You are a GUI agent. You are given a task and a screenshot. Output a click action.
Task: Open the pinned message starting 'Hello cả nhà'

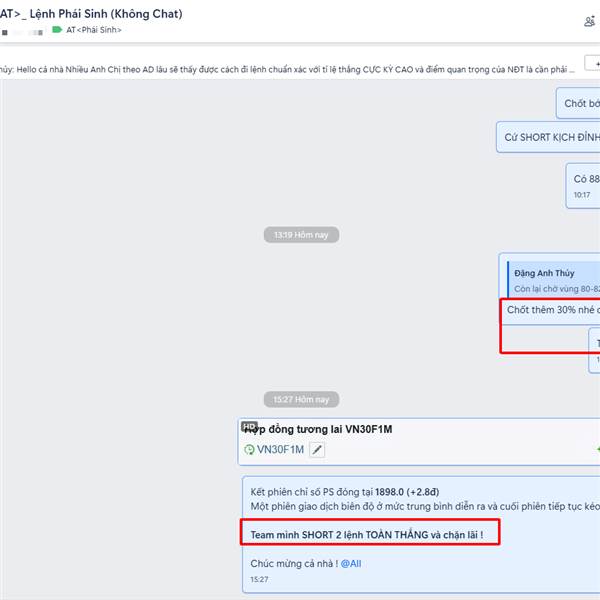click(x=287, y=70)
